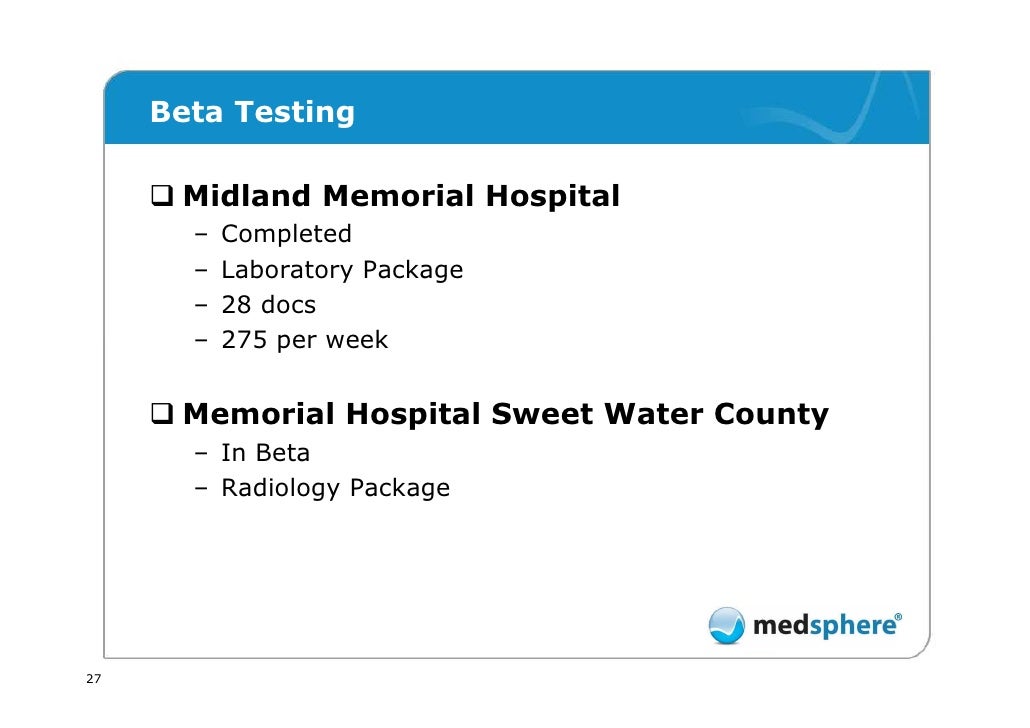Click the Radiology Package bullet text
Viewport: 1030px width, 728px height.
tap(336, 488)
